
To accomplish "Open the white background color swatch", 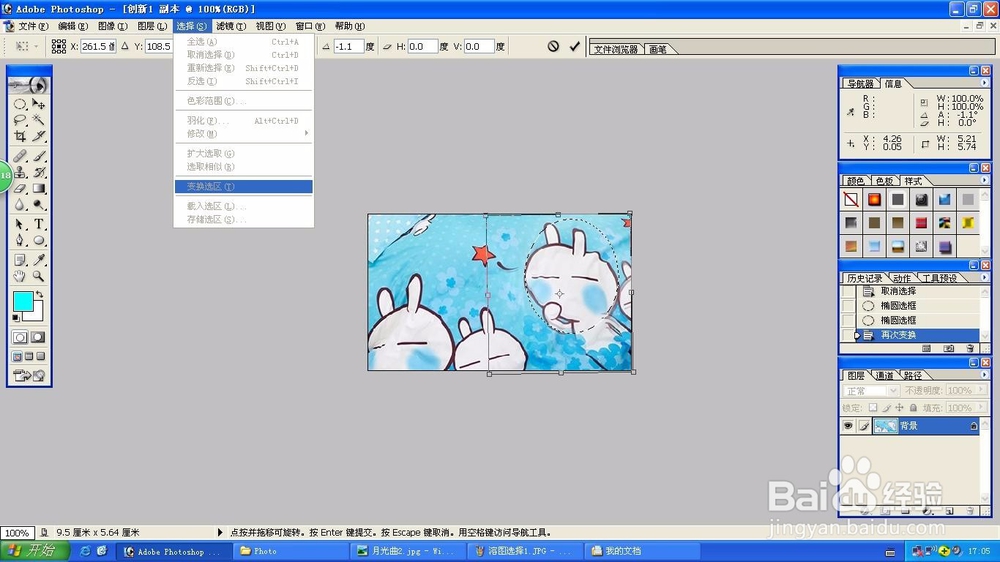I will pos(36,314).
